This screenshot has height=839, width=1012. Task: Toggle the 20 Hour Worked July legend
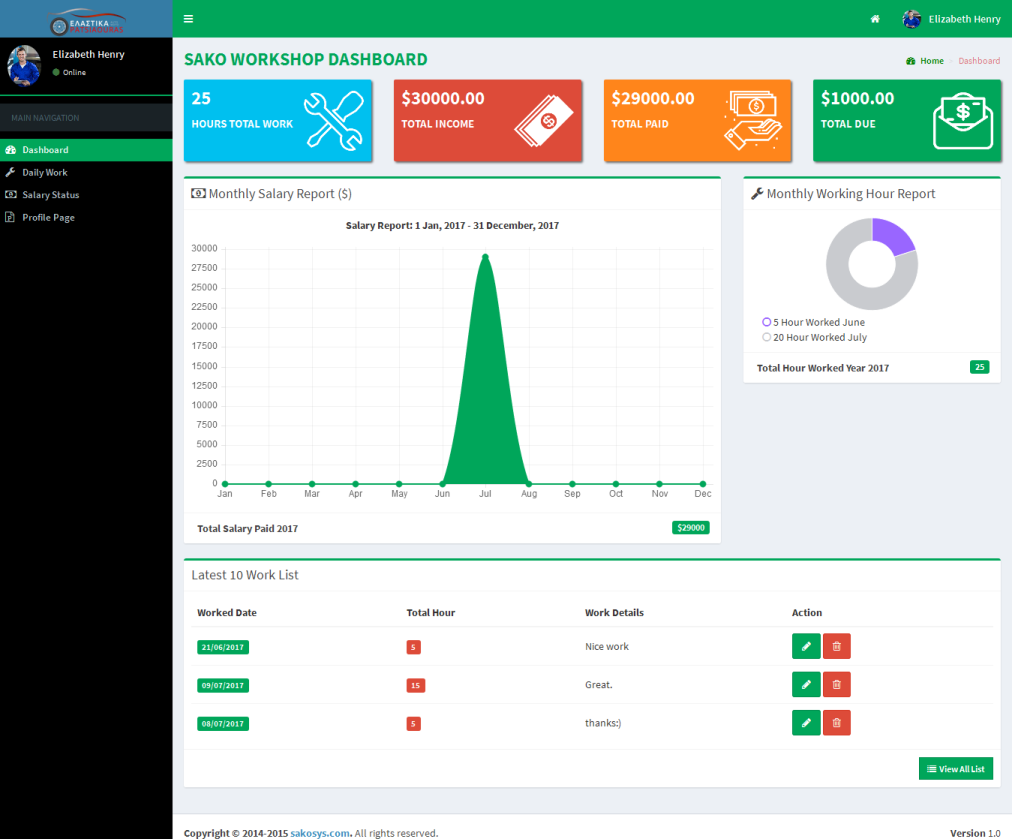(814, 337)
